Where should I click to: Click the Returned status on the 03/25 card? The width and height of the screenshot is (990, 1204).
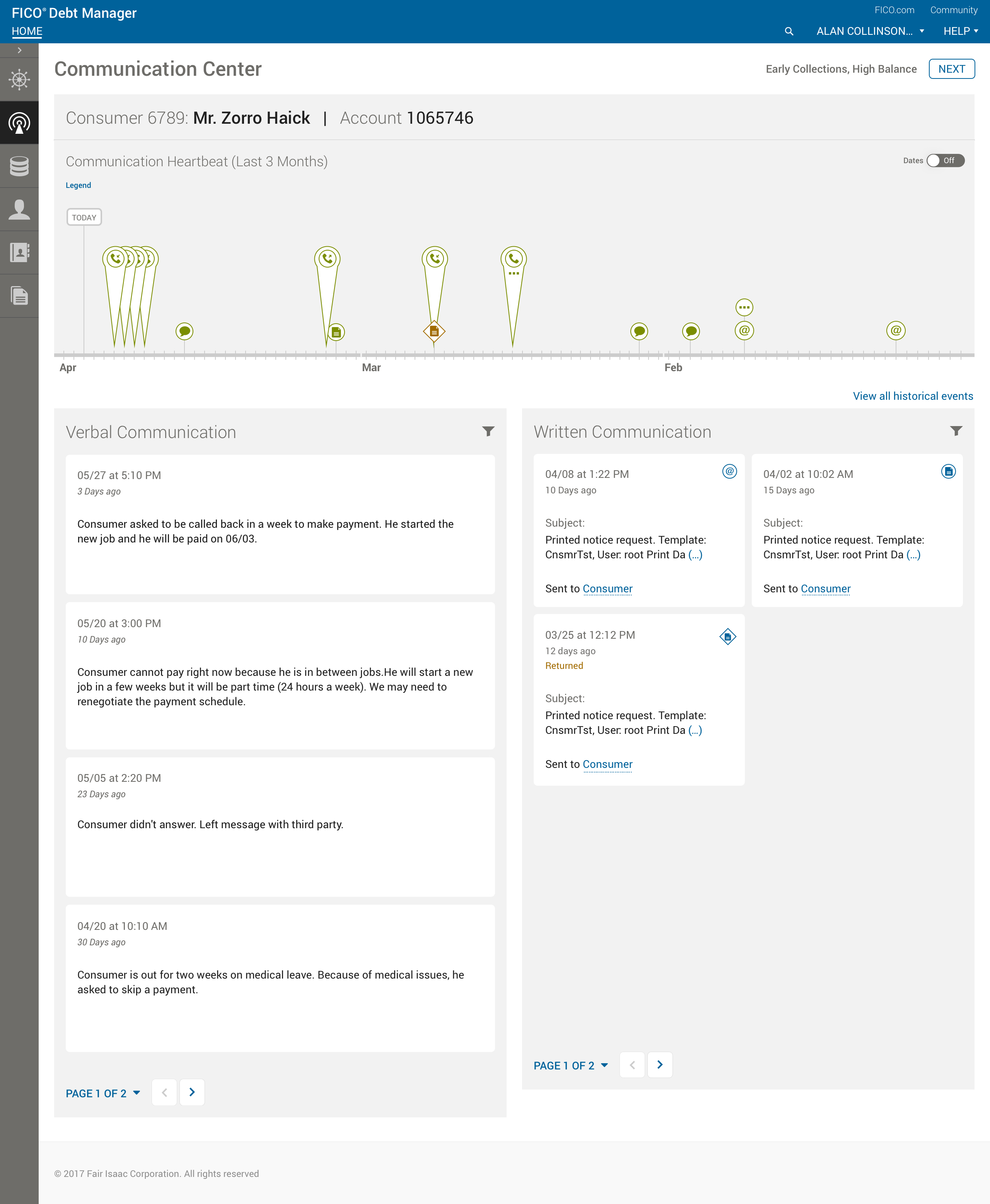click(x=564, y=666)
